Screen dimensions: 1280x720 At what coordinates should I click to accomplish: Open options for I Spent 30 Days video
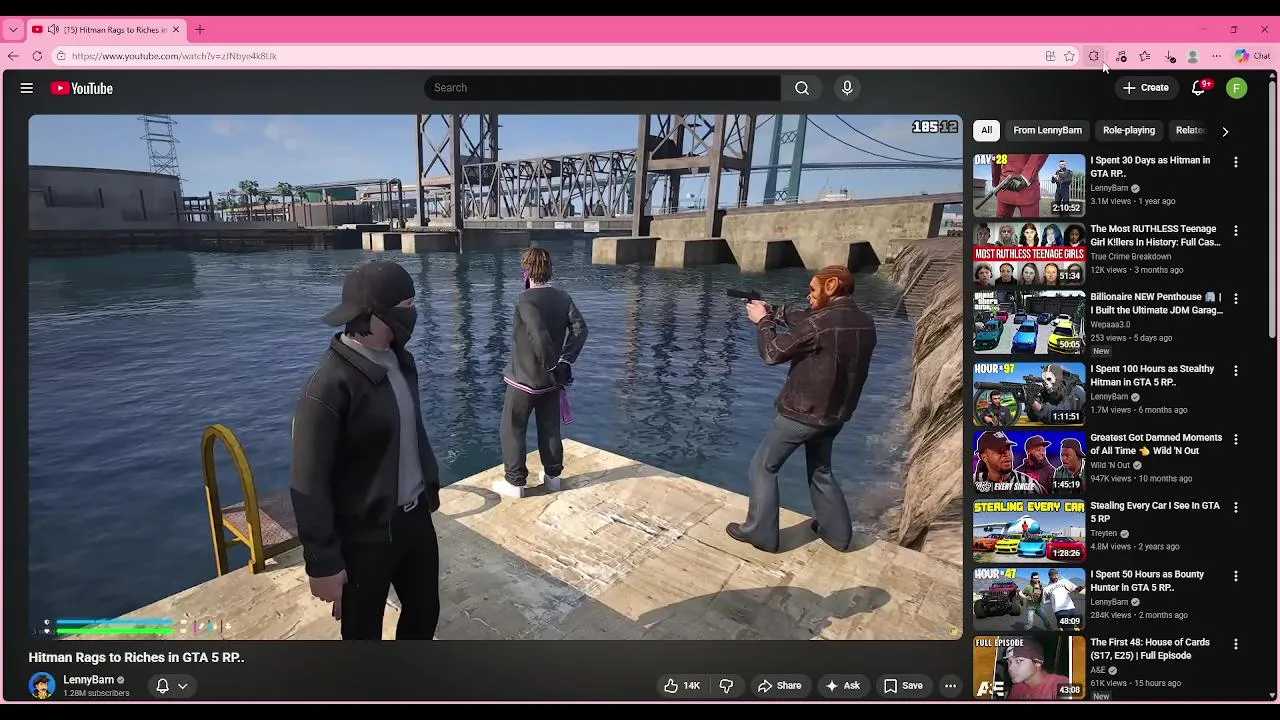pos(1236,162)
